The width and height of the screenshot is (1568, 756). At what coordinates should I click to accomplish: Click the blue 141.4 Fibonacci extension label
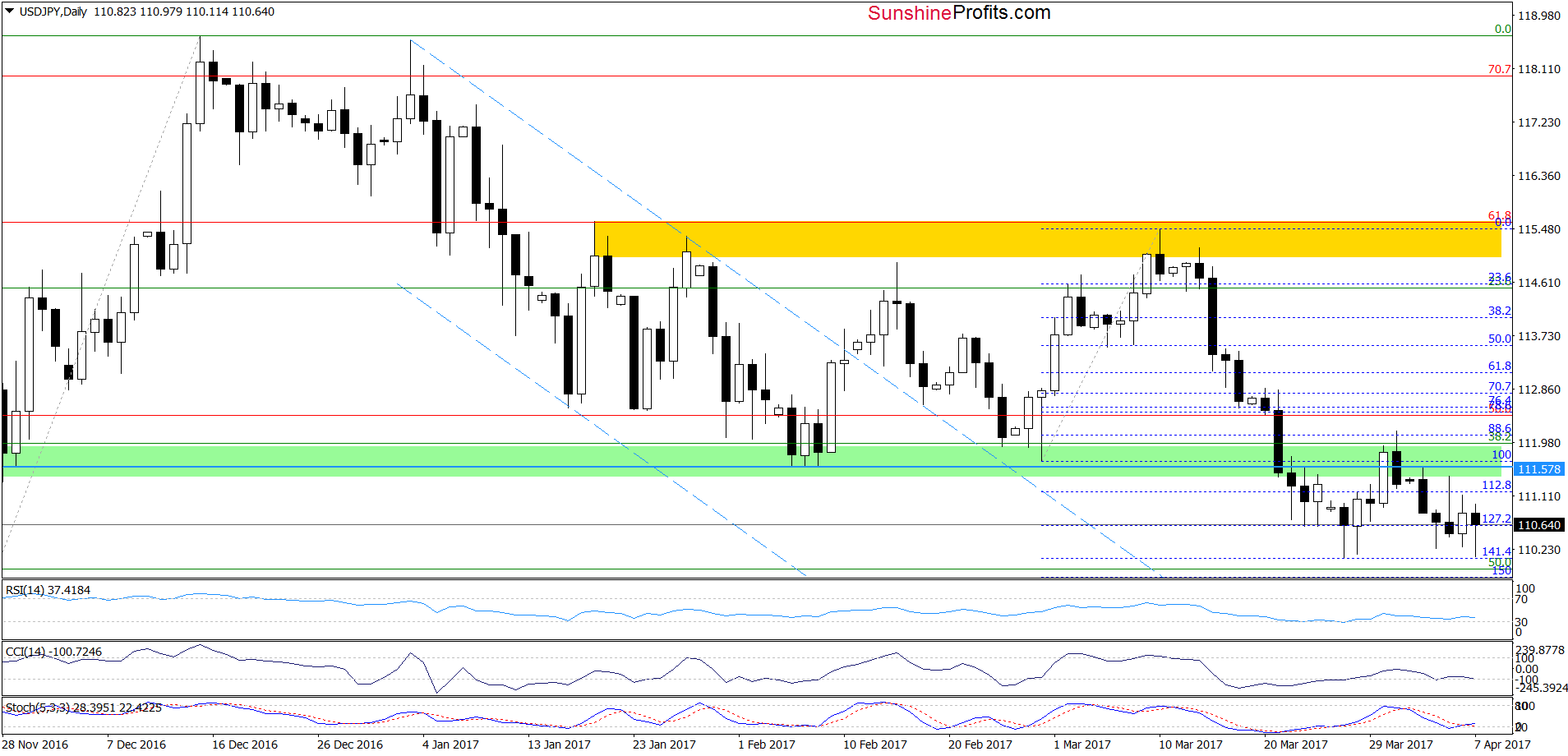[1497, 551]
